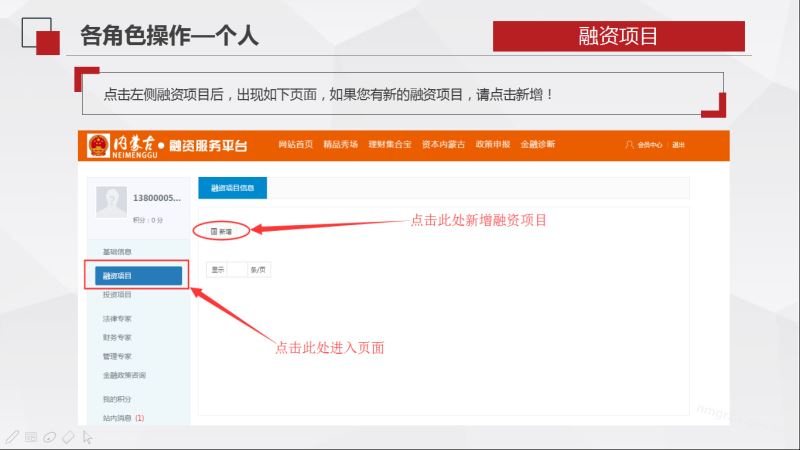
Task: Choose the pointer cursor tool
Action: [x=88, y=437]
